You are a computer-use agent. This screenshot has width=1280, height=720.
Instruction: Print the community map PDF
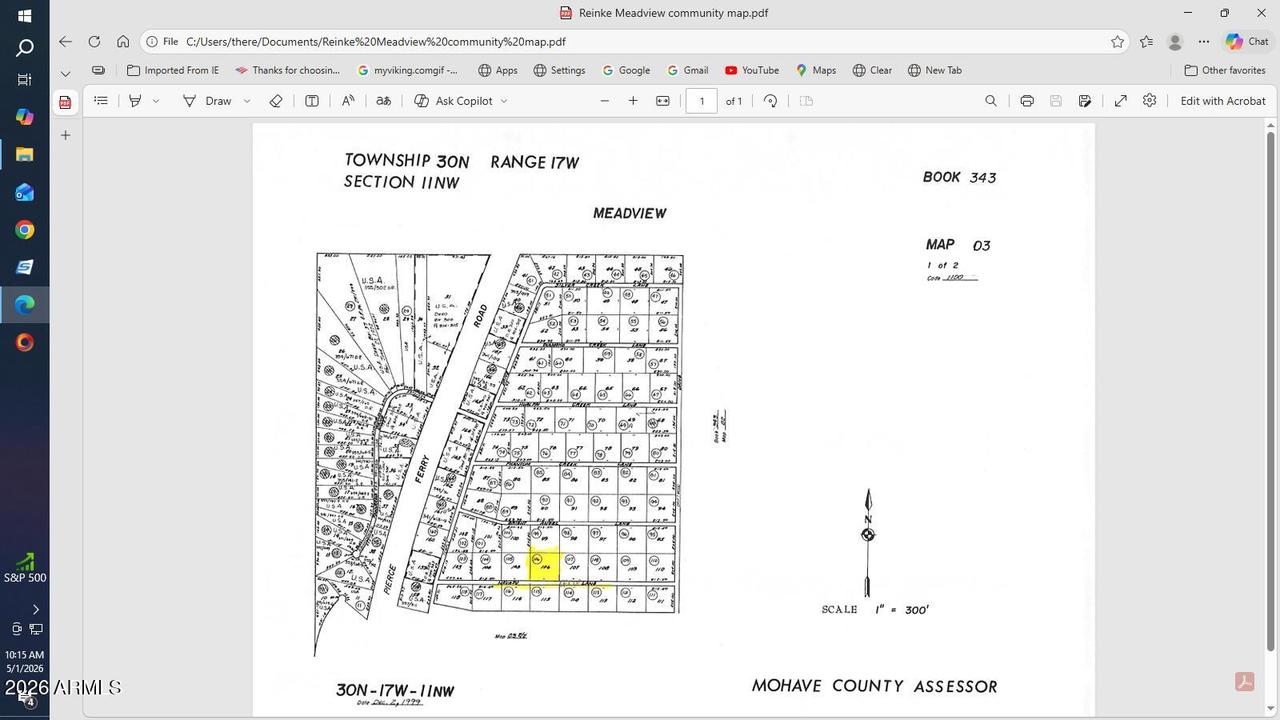click(x=1027, y=101)
